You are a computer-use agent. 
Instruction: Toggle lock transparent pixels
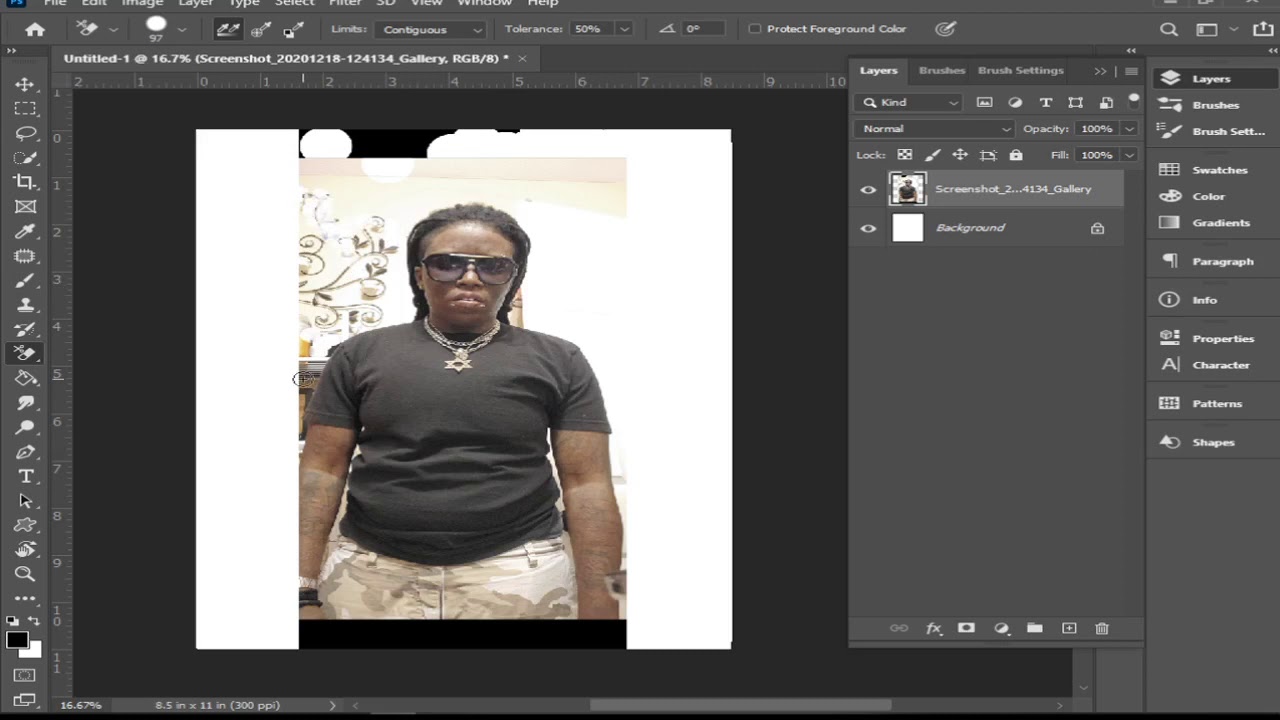[x=904, y=155]
